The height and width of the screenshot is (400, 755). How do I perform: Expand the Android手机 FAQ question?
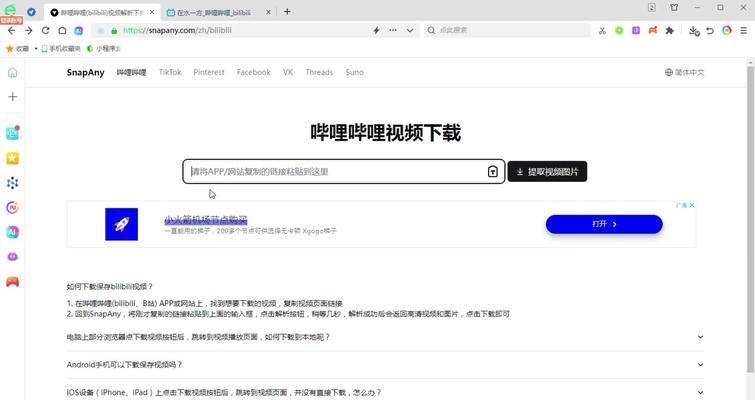(x=385, y=365)
